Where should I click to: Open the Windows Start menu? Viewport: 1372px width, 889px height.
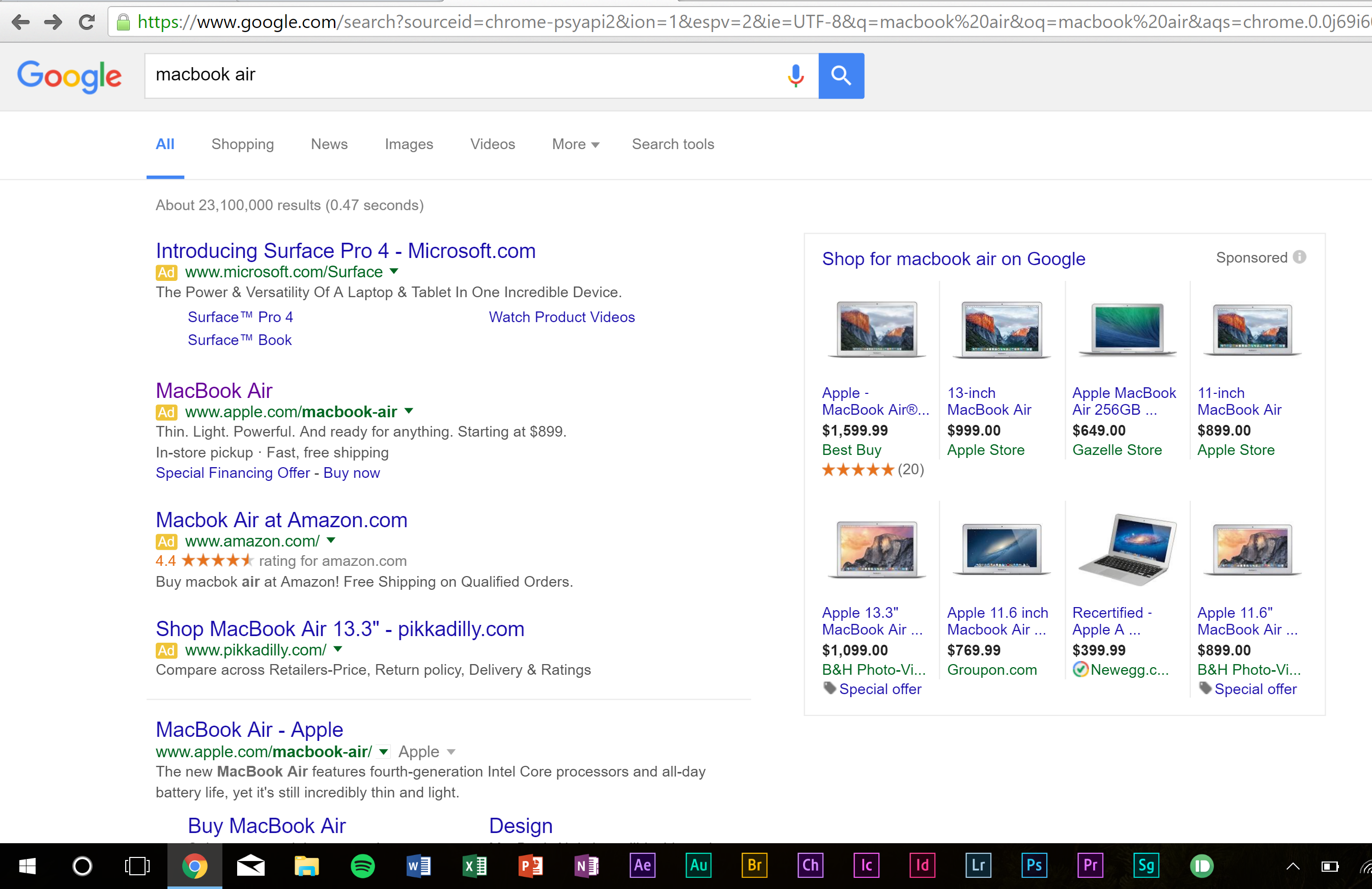[27, 866]
